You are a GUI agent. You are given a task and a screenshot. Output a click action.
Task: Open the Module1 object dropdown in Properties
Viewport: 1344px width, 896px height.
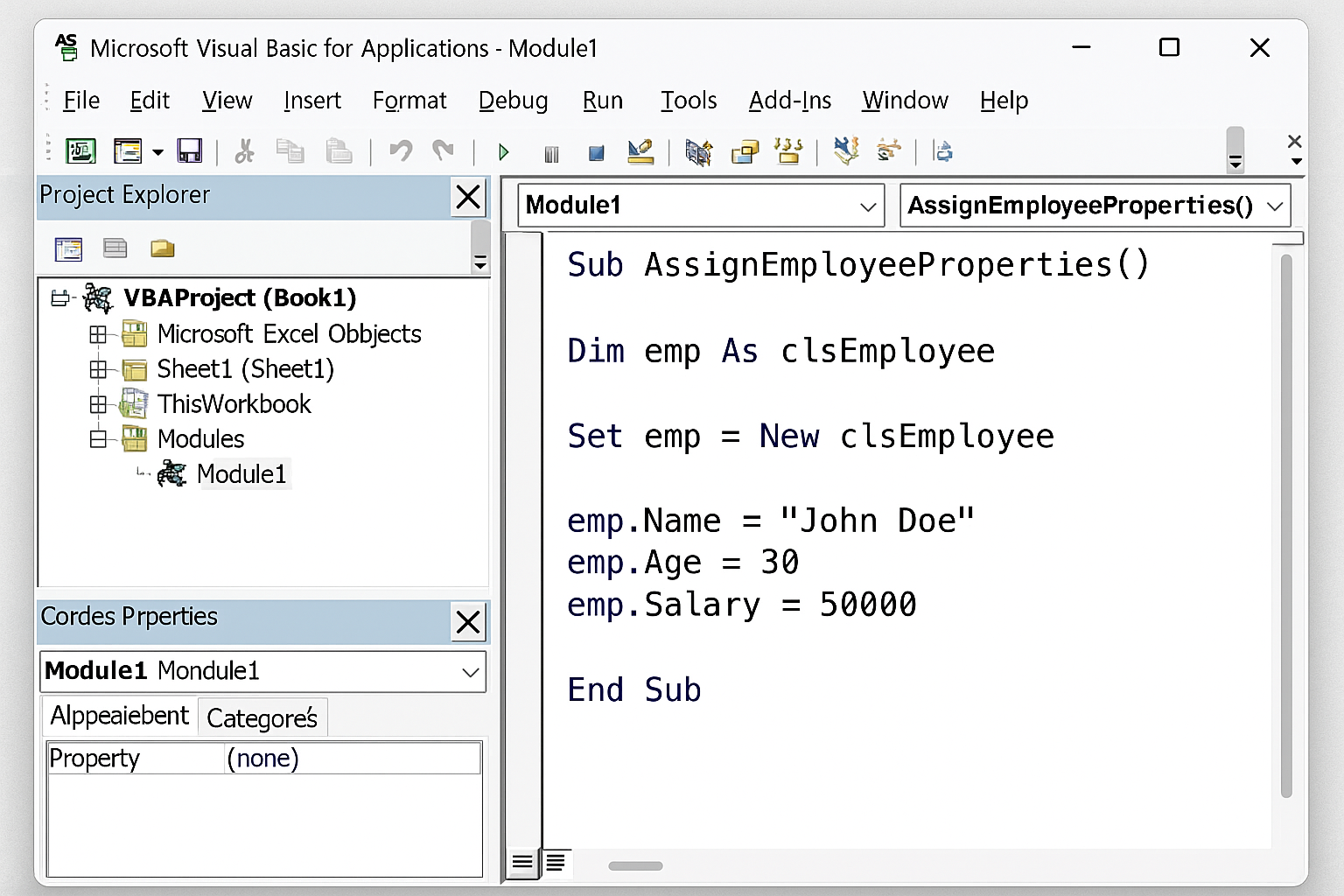(x=471, y=672)
